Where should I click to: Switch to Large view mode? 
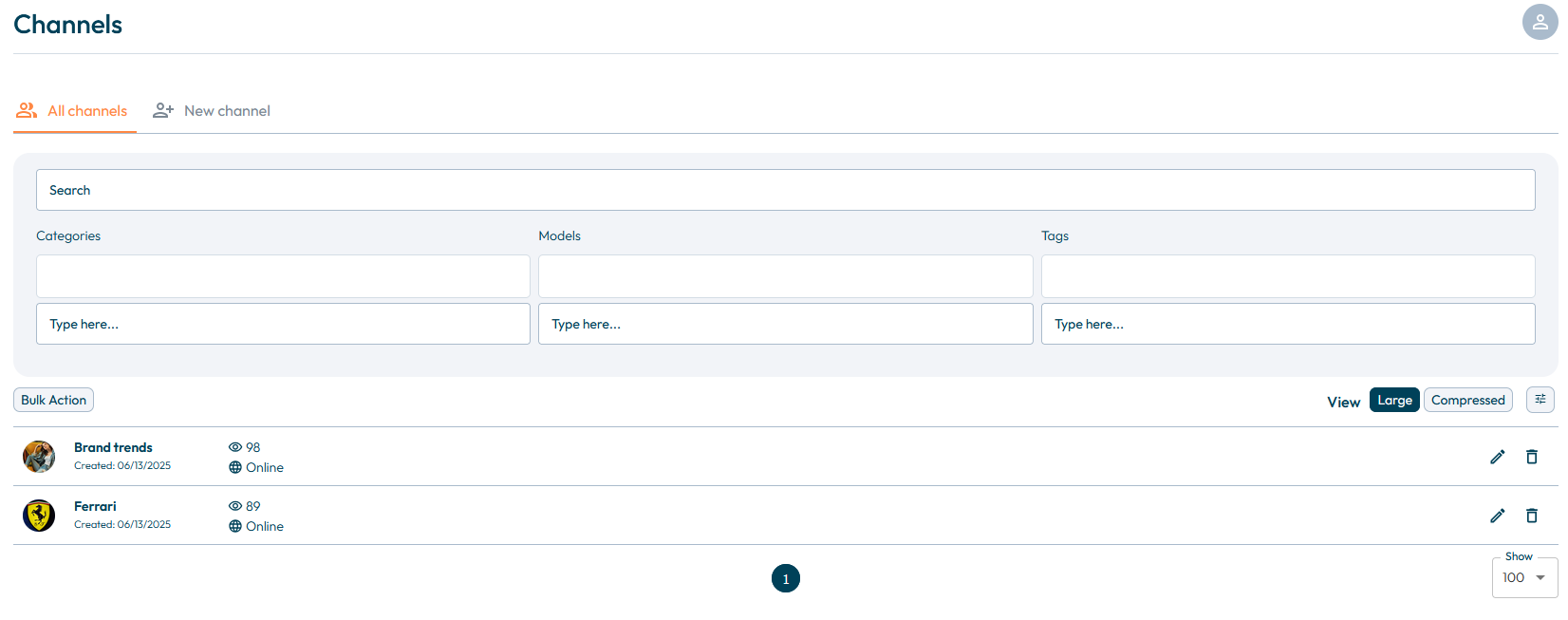1394,400
